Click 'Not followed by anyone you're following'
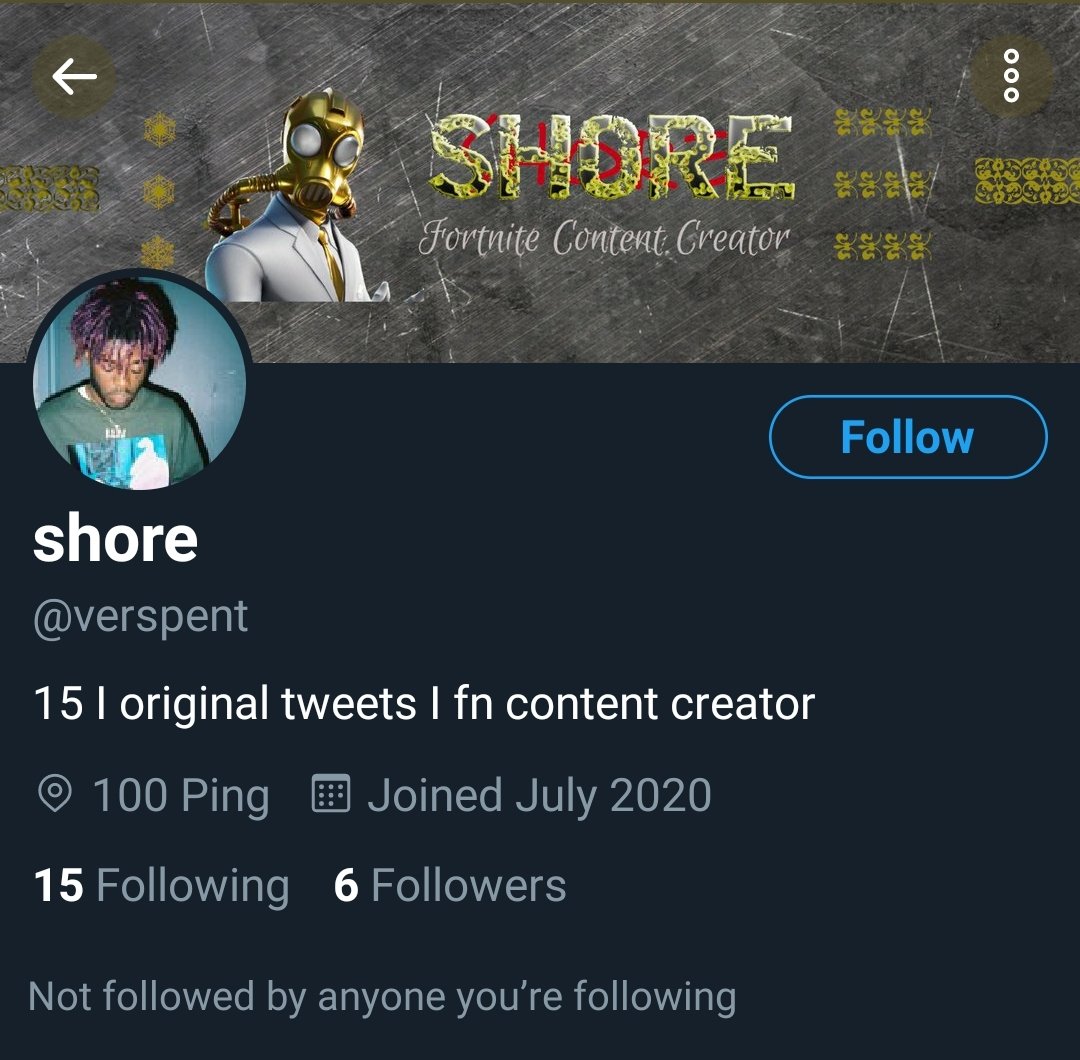The image size is (1080, 1060). click(x=382, y=996)
